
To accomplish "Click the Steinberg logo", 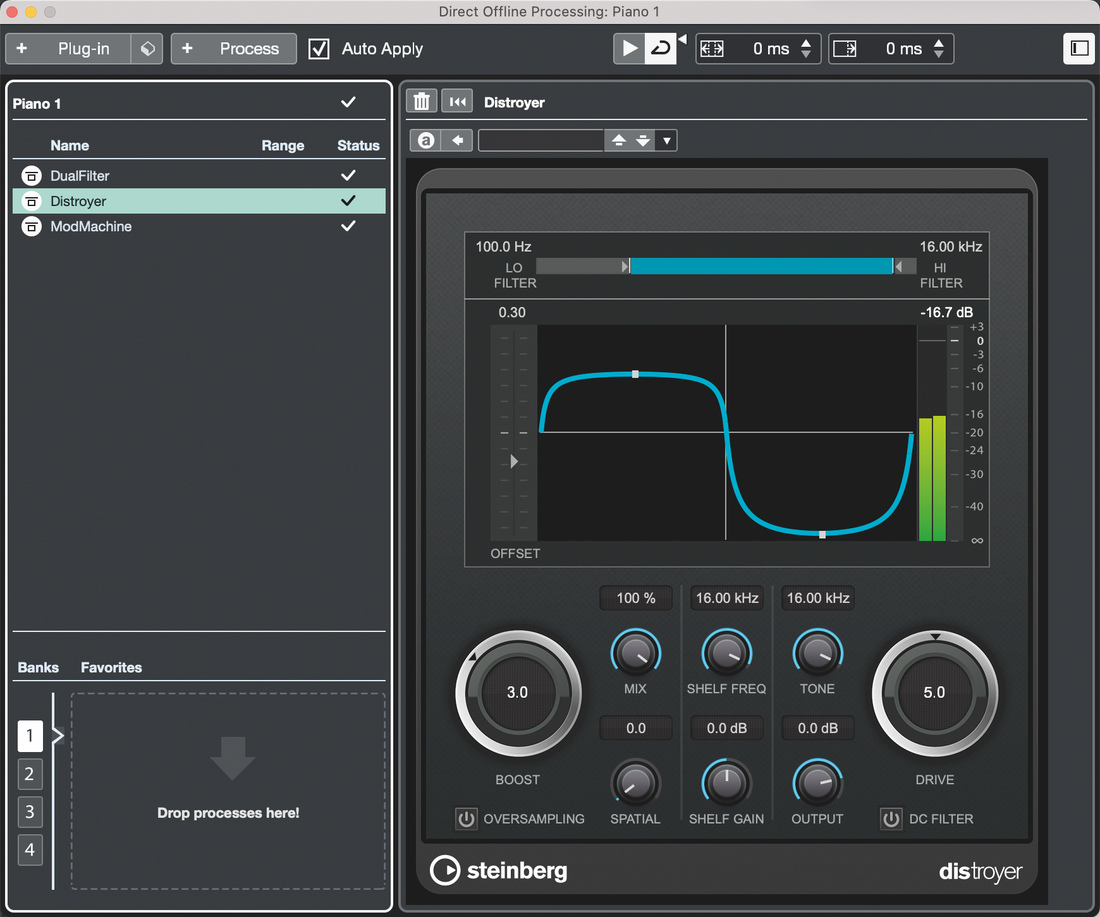I will [499, 871].
